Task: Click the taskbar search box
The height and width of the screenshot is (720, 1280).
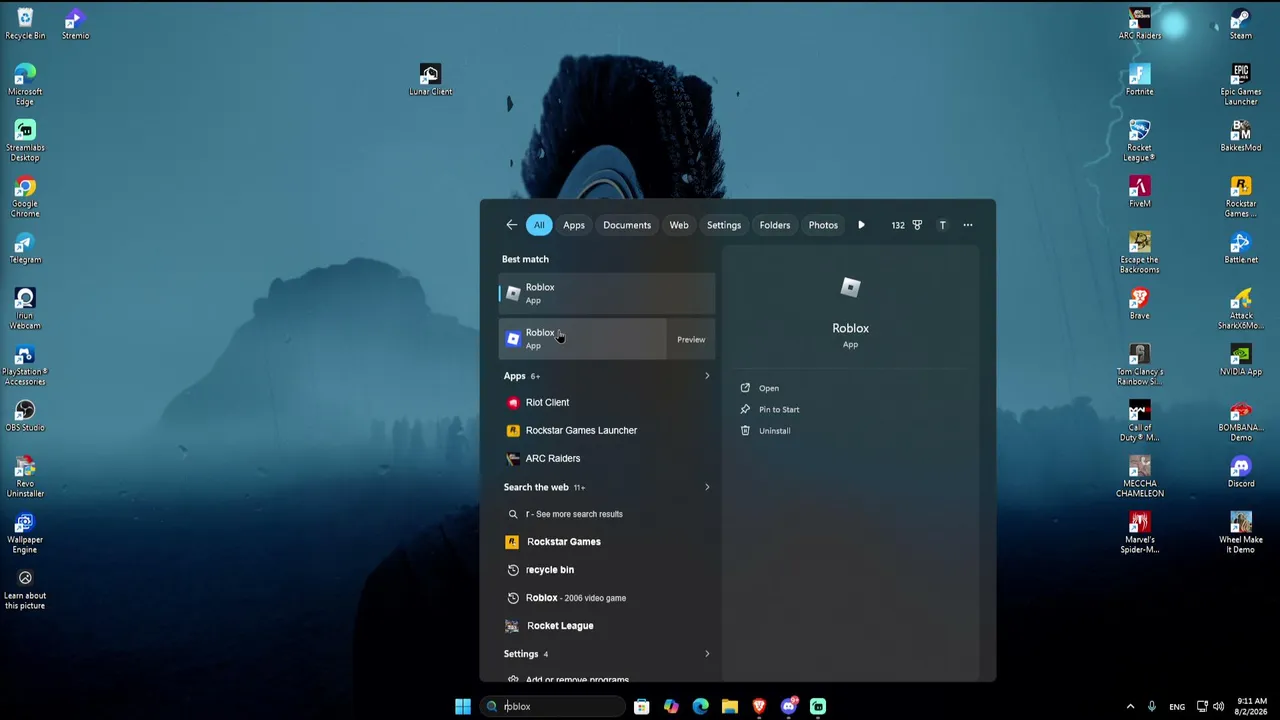Action: (x=553, y=706)
